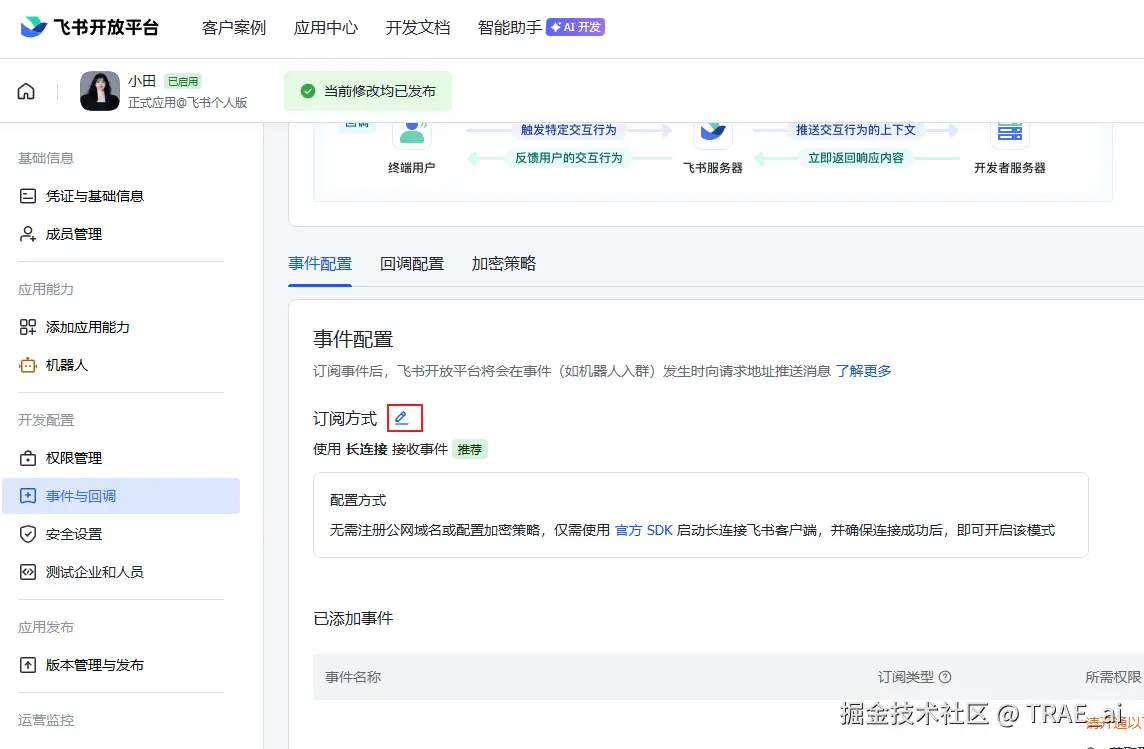Click the Feishu Open Platform logo
Image resolution: width=1144 pixels, height=749 pixels.
[x=88, y=28]
